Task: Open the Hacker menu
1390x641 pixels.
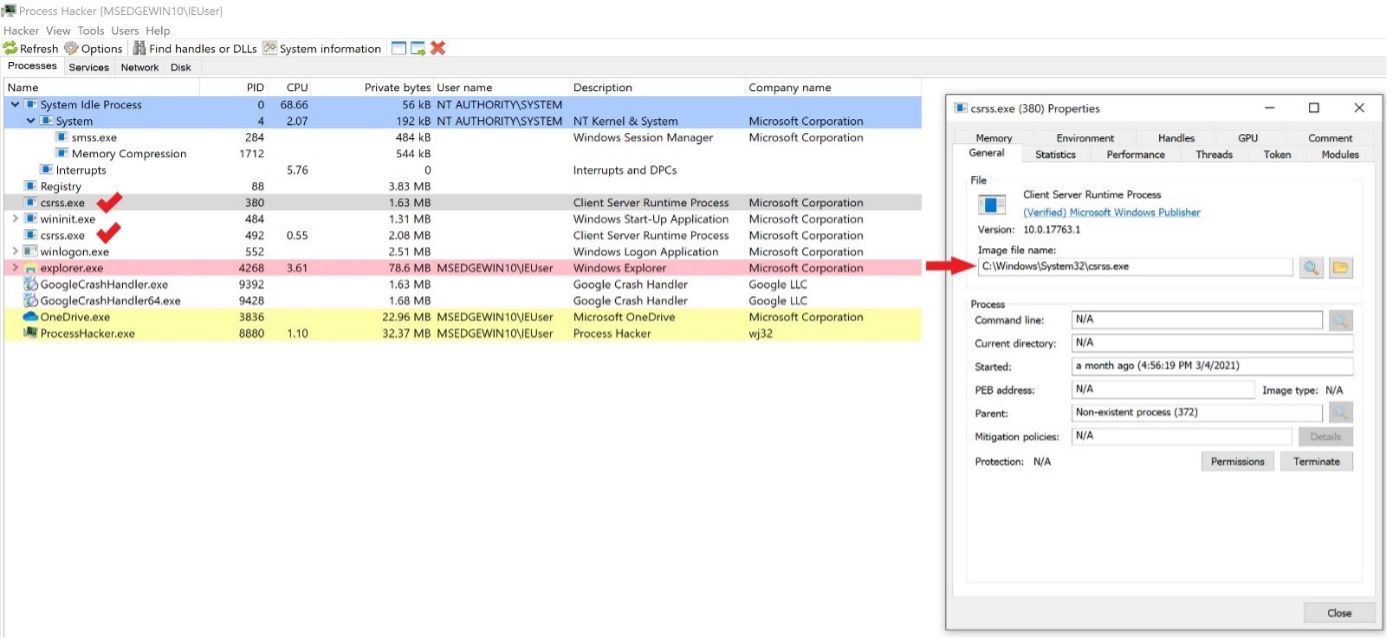Action: tap(21, 30)
